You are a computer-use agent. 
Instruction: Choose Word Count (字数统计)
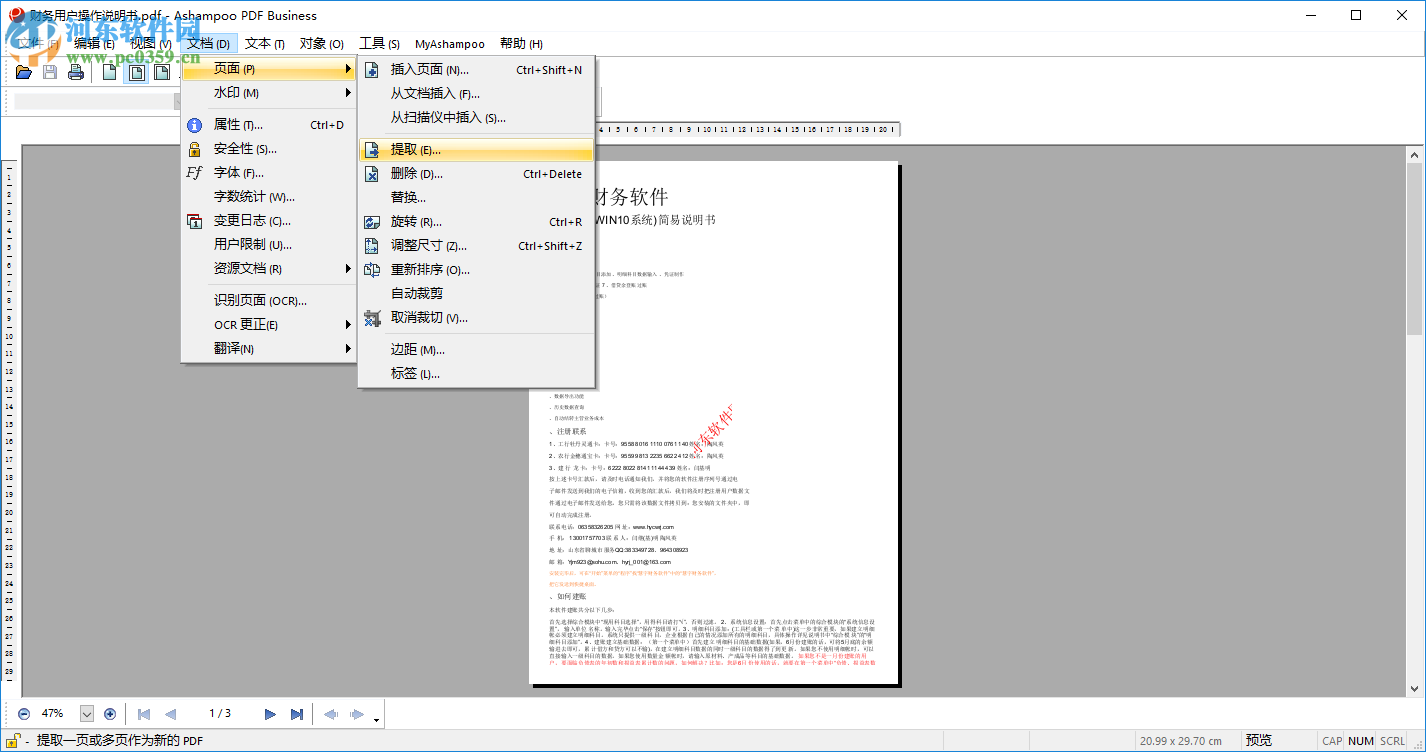click(x=268, y=197)
